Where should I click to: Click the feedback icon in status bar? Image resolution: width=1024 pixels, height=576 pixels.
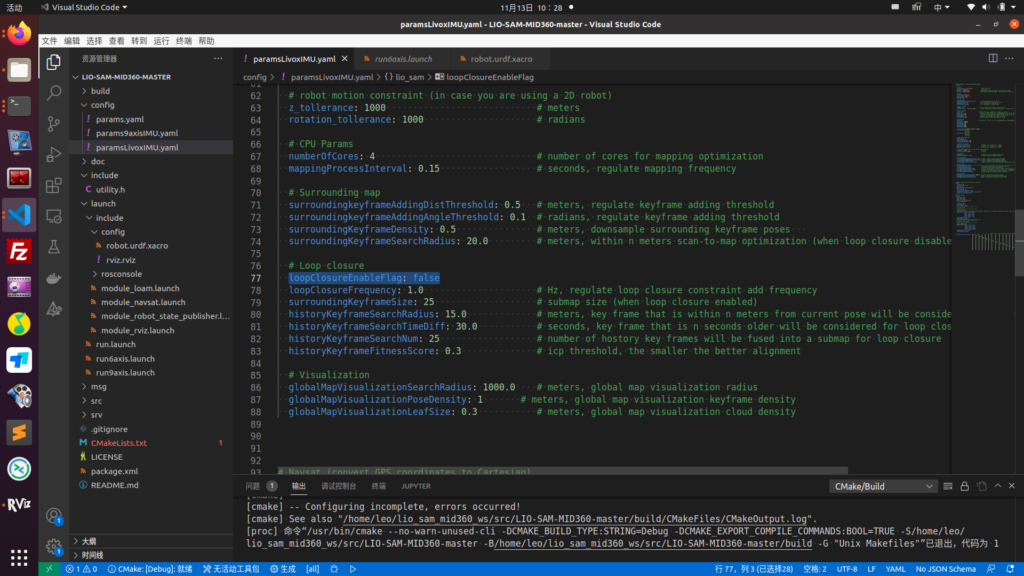click(991, 569)
